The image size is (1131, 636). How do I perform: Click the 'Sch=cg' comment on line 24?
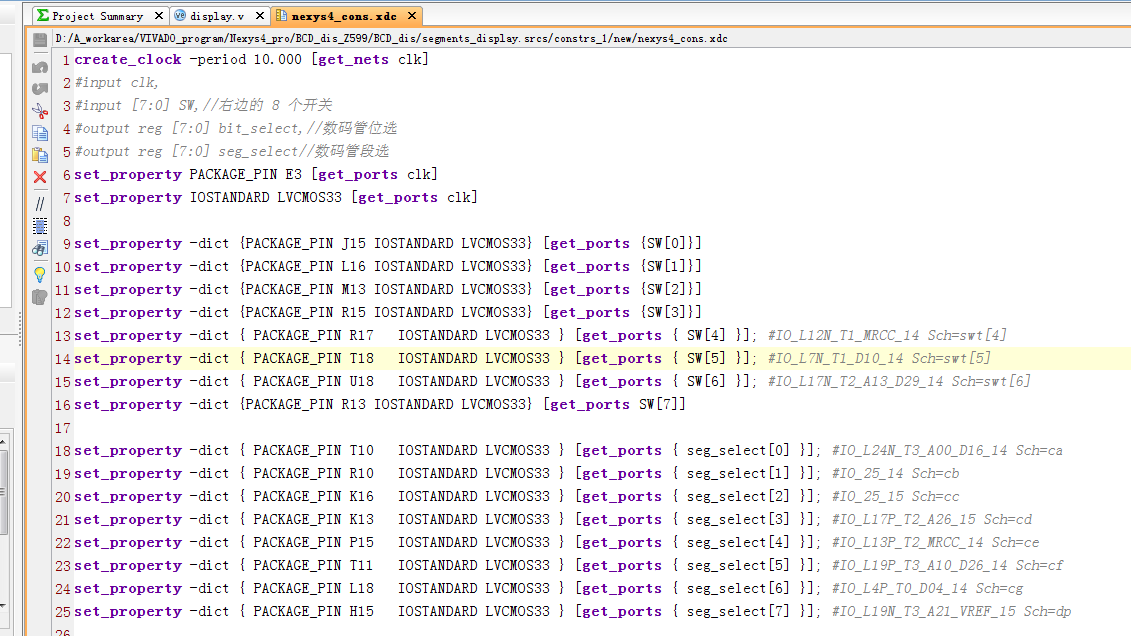click(x=999, y=590)
